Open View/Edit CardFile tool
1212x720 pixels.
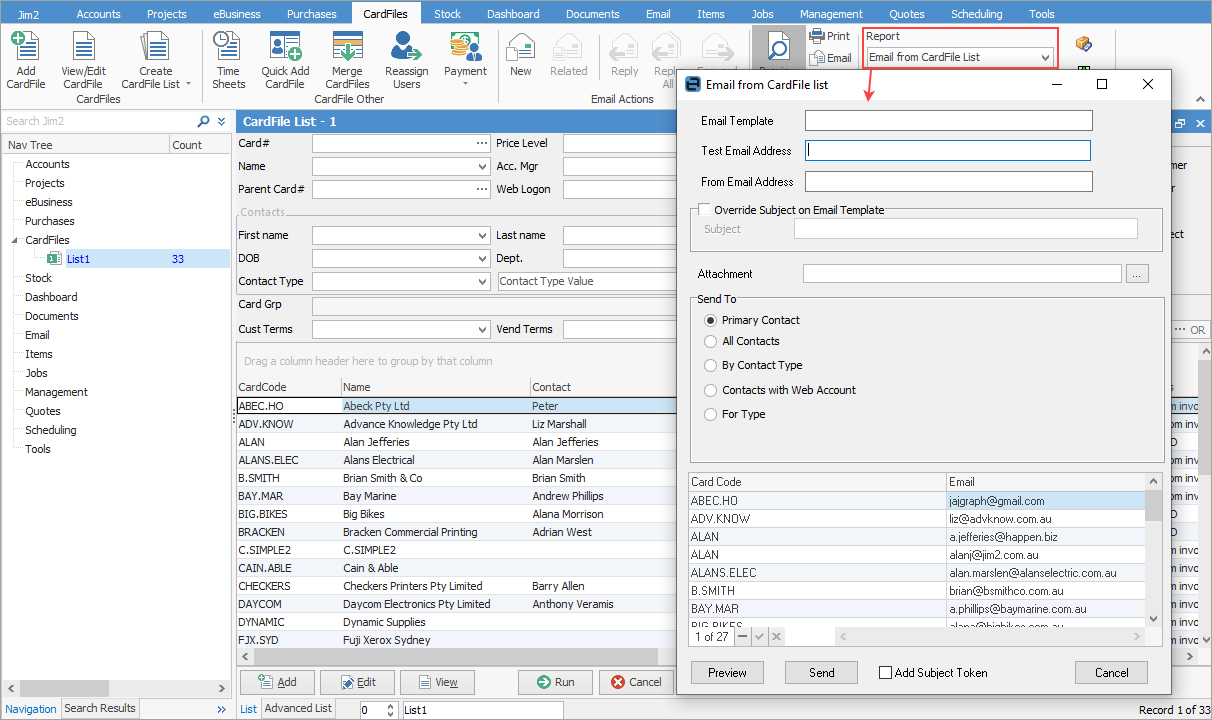(83, 47)
